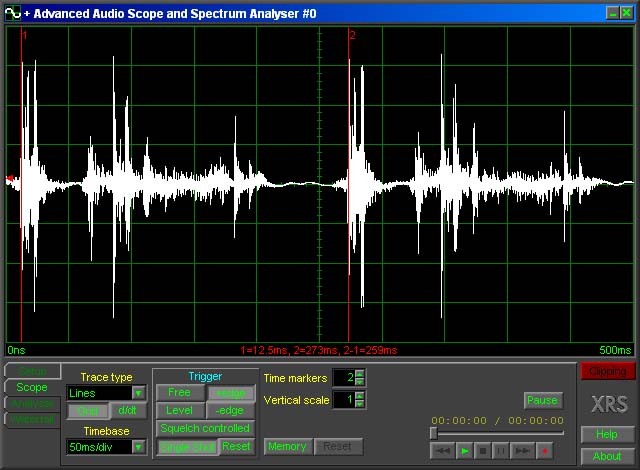Click the fast-forward transport icon
This screenshot has width=640, height=470.
[522, 451]
